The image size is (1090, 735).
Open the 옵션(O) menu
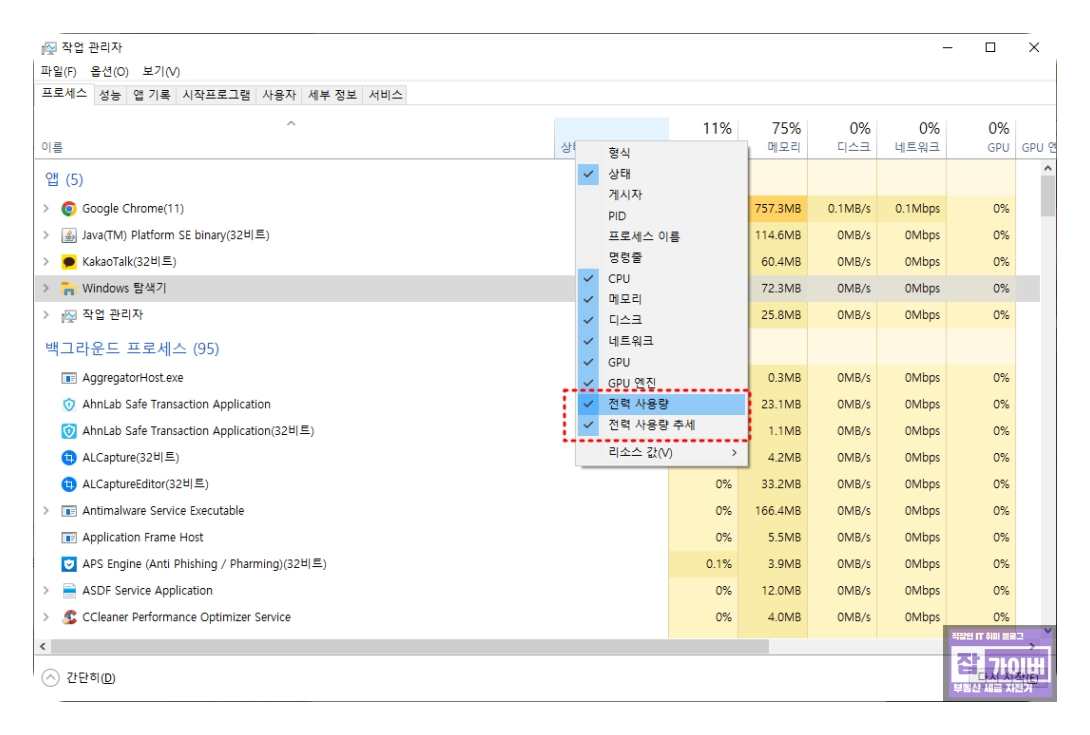click(109, 71)
